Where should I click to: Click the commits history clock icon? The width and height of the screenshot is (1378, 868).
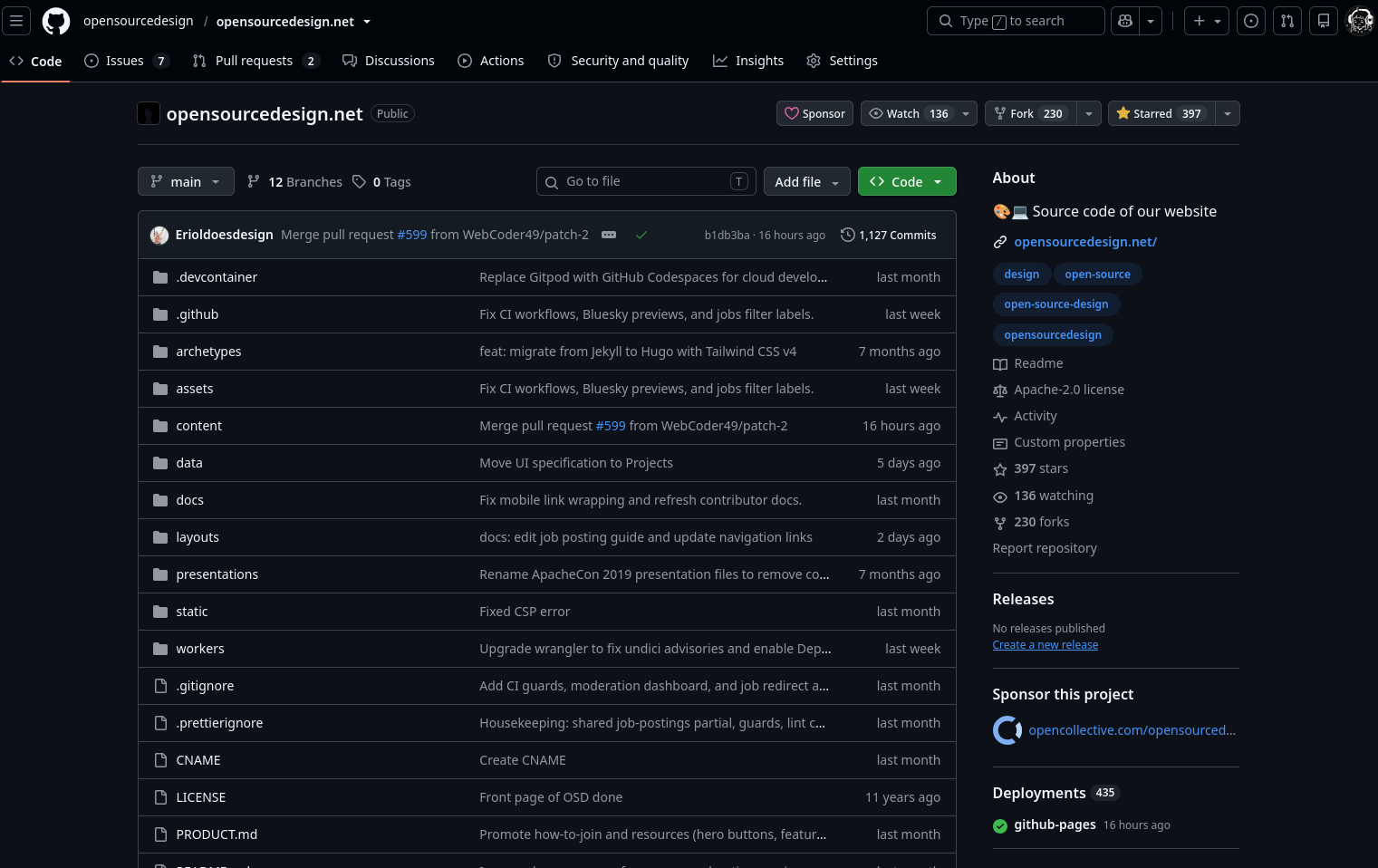[x=848, y=235]
